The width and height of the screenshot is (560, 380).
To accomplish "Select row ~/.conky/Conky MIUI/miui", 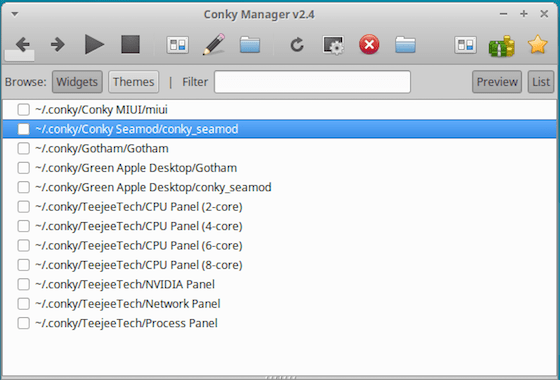I will (280, 110).
